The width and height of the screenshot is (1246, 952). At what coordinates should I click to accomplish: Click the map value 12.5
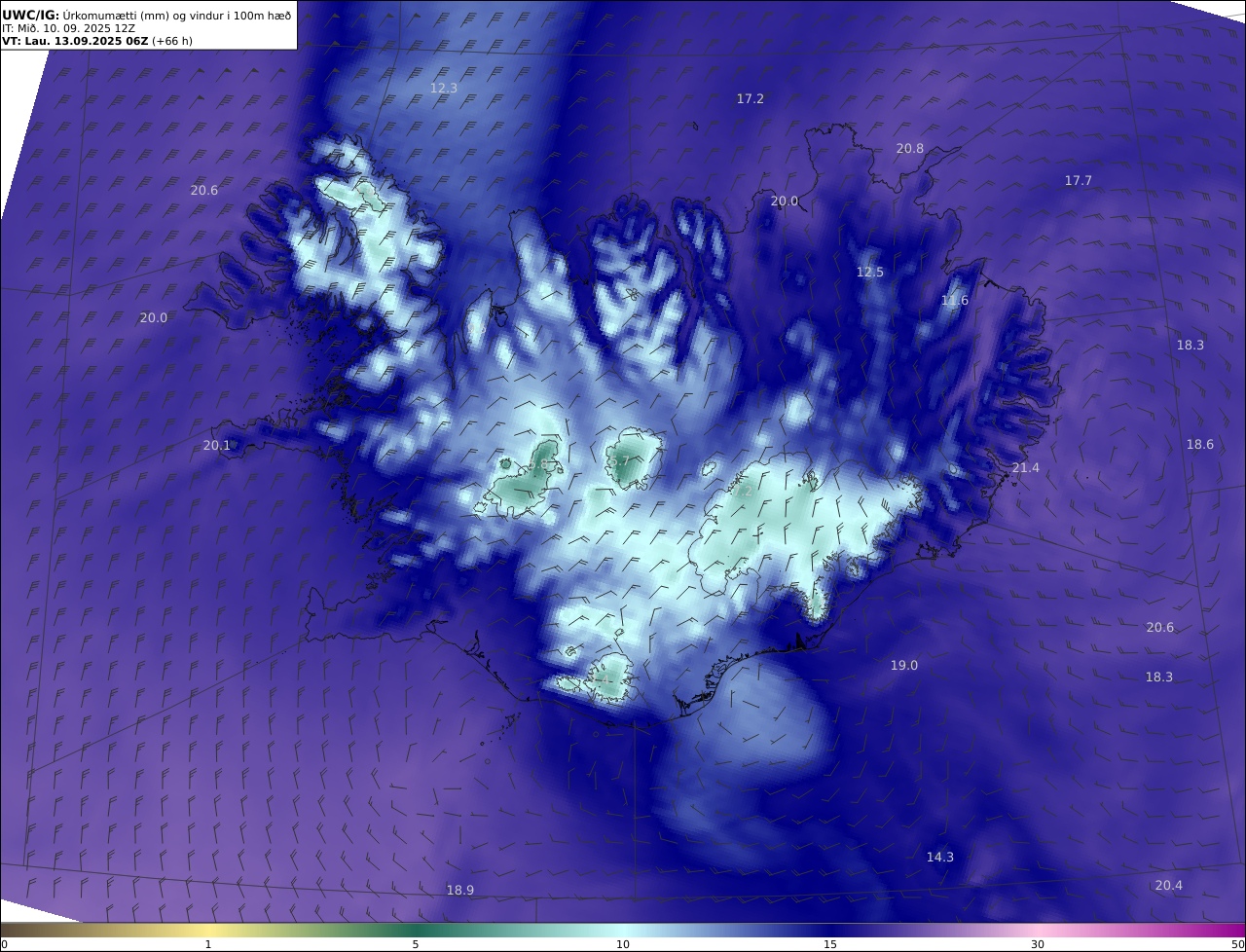[870, 273]
